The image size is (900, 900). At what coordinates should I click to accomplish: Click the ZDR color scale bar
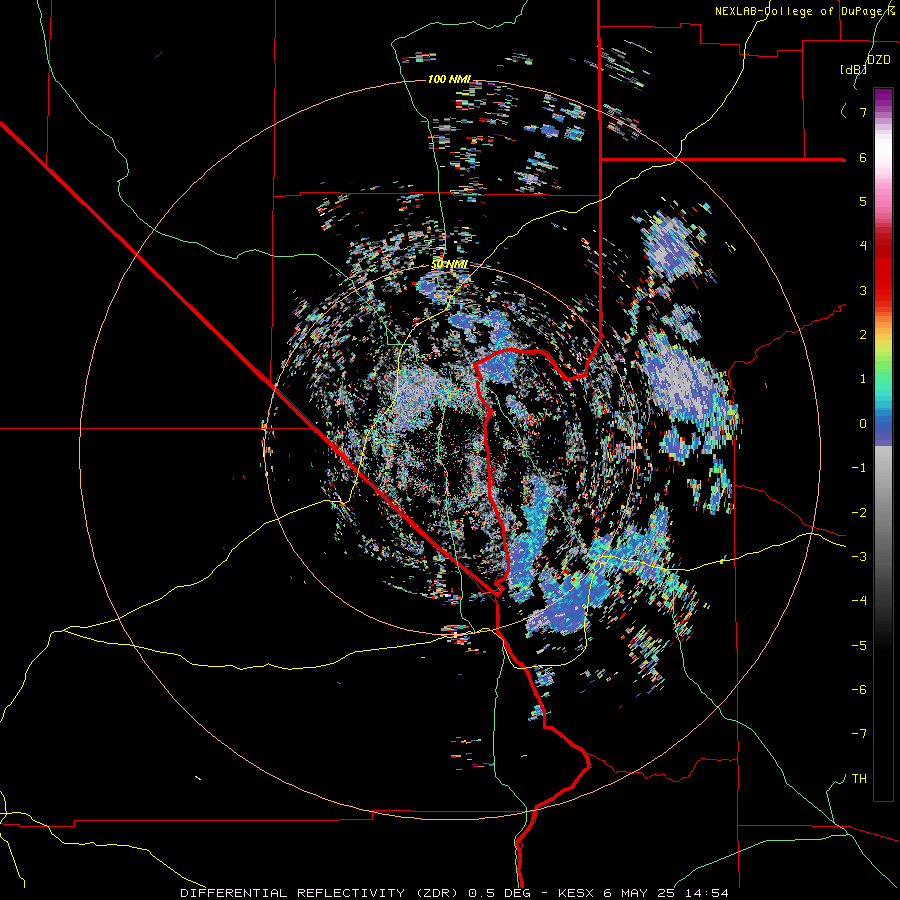883,444
